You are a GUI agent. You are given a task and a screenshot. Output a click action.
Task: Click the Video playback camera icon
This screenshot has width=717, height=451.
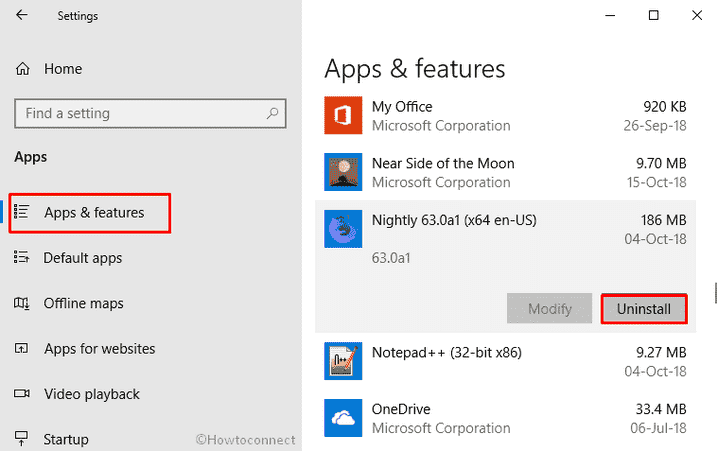click(x=21, y=393)
